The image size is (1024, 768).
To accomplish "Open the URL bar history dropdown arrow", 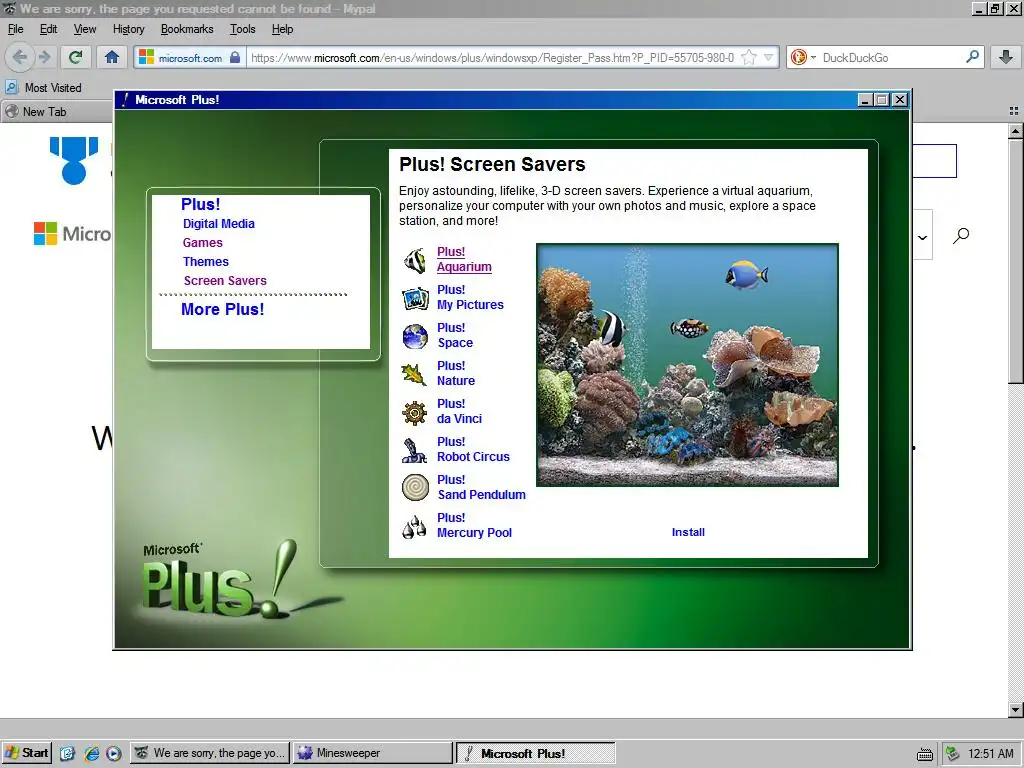I will pos(769,57).
